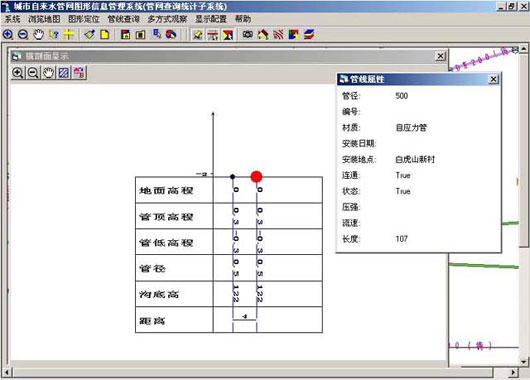The image size is (530, 380).
Task: Select the zoom out tool in main toolbar
Action: point(23,34)
